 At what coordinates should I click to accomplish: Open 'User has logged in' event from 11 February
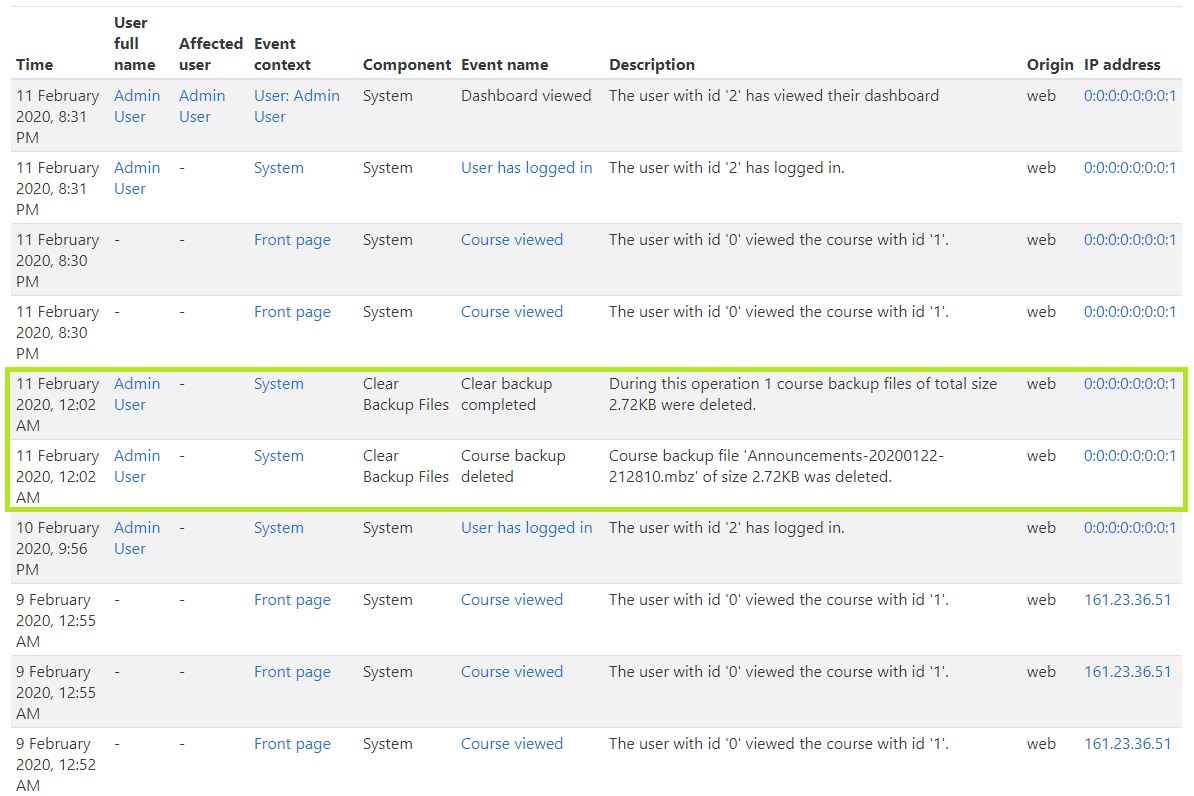(526, 168)
